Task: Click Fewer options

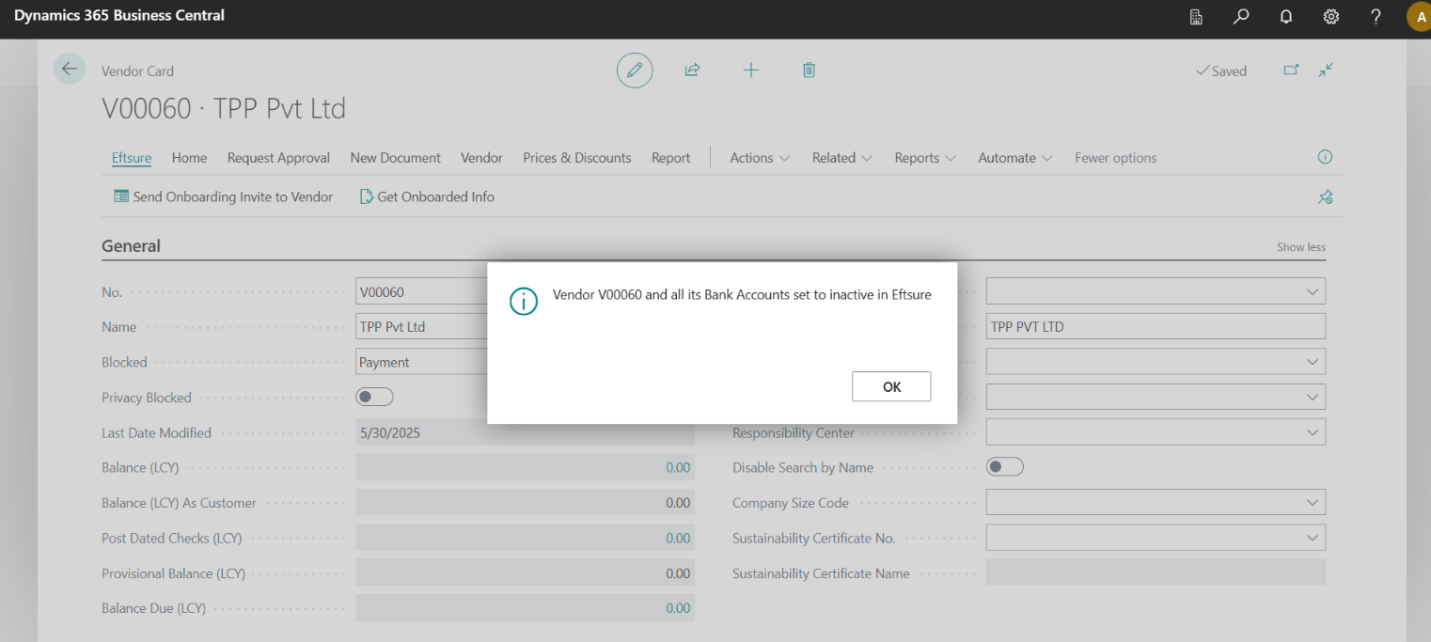Action: pyautogui.click(x=1115, y=158)
